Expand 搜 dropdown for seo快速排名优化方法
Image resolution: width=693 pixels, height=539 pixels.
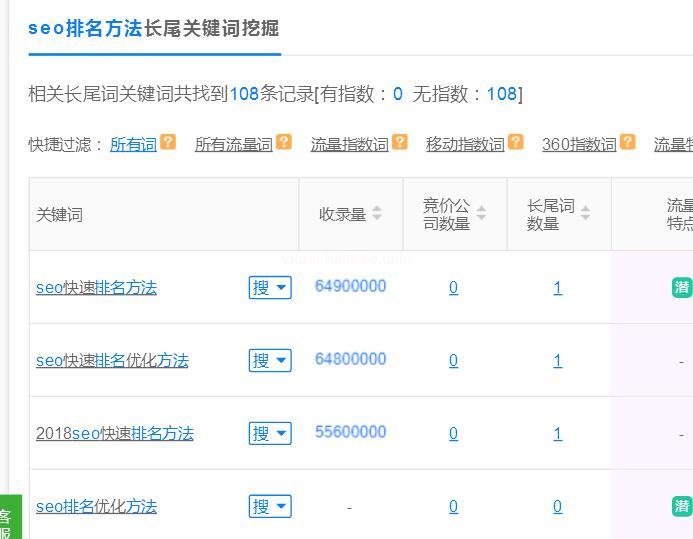(x=270, y=361)
